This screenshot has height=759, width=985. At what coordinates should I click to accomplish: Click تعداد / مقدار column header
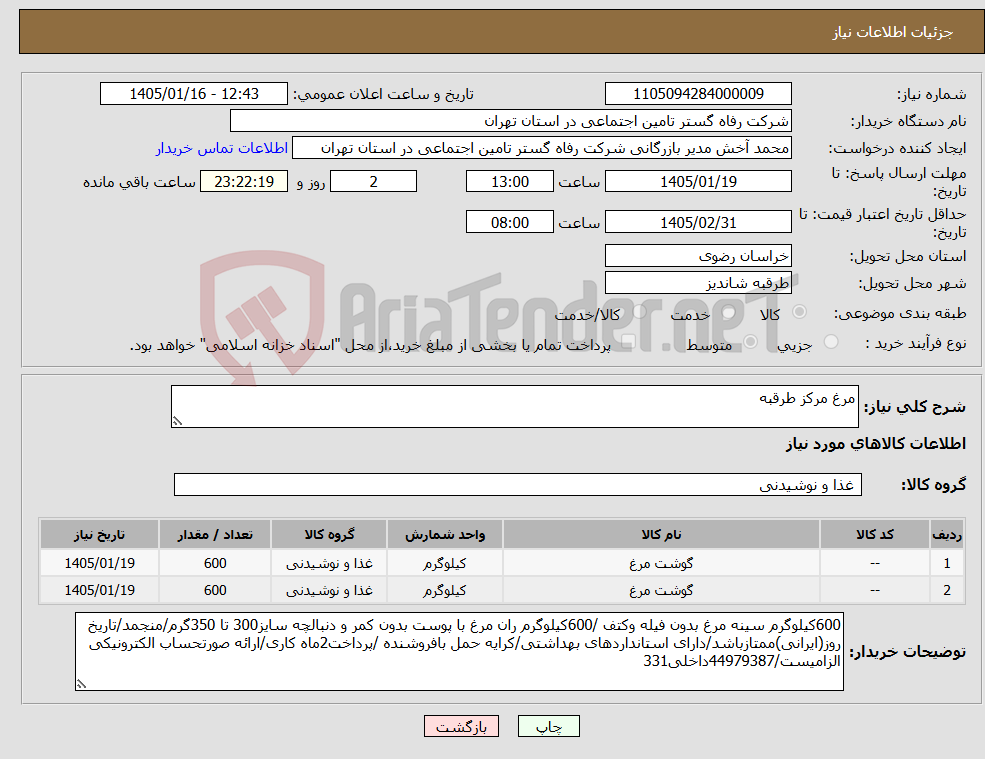(x=215, y=534)
